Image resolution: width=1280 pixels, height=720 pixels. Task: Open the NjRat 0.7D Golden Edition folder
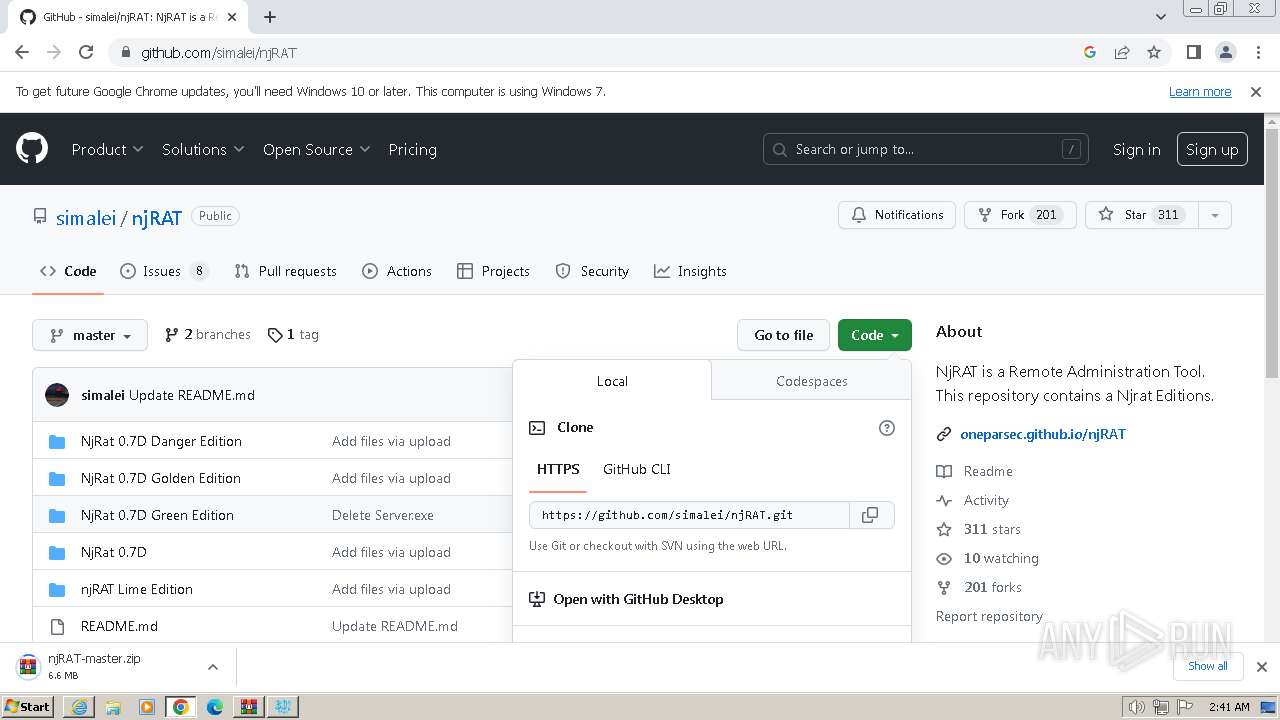pyautogui.click(x=161, y=478)
